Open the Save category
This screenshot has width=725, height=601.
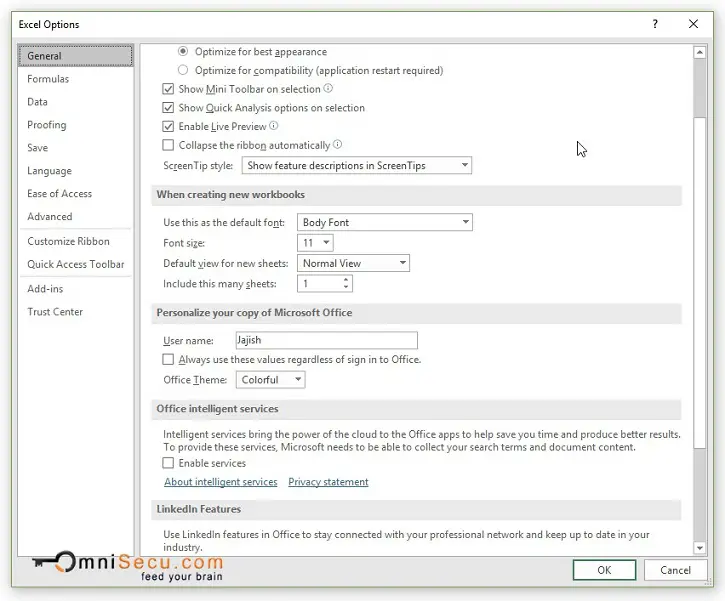[x=76, y=148]
